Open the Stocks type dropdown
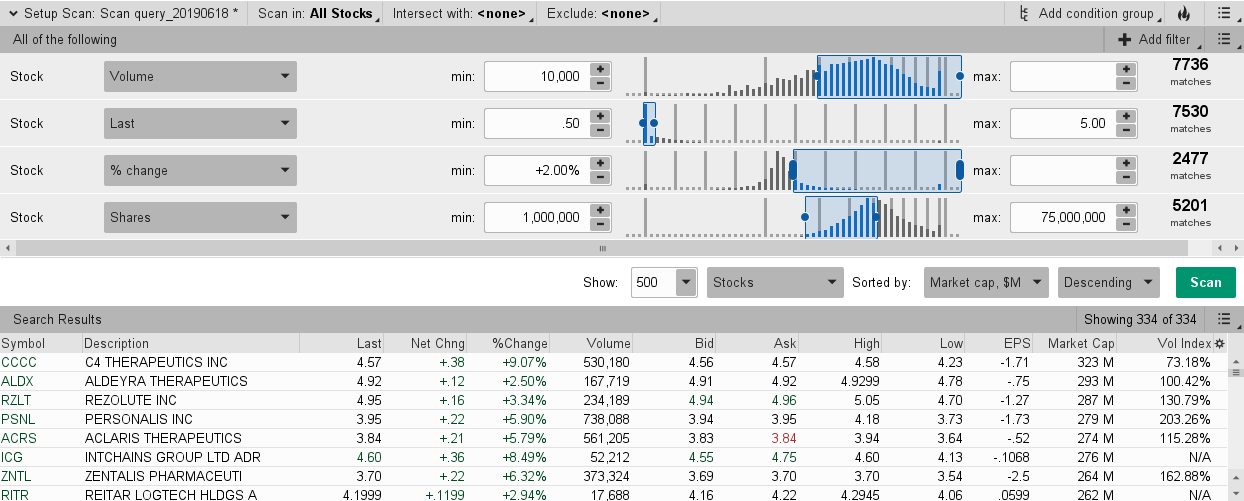The image size is (1244, 501). coord(775,282)
